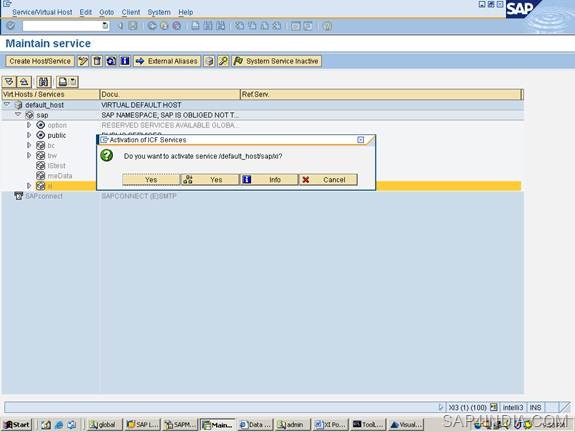
Task: Click the blue Info icon in toolbar
Action: [125, 61]
